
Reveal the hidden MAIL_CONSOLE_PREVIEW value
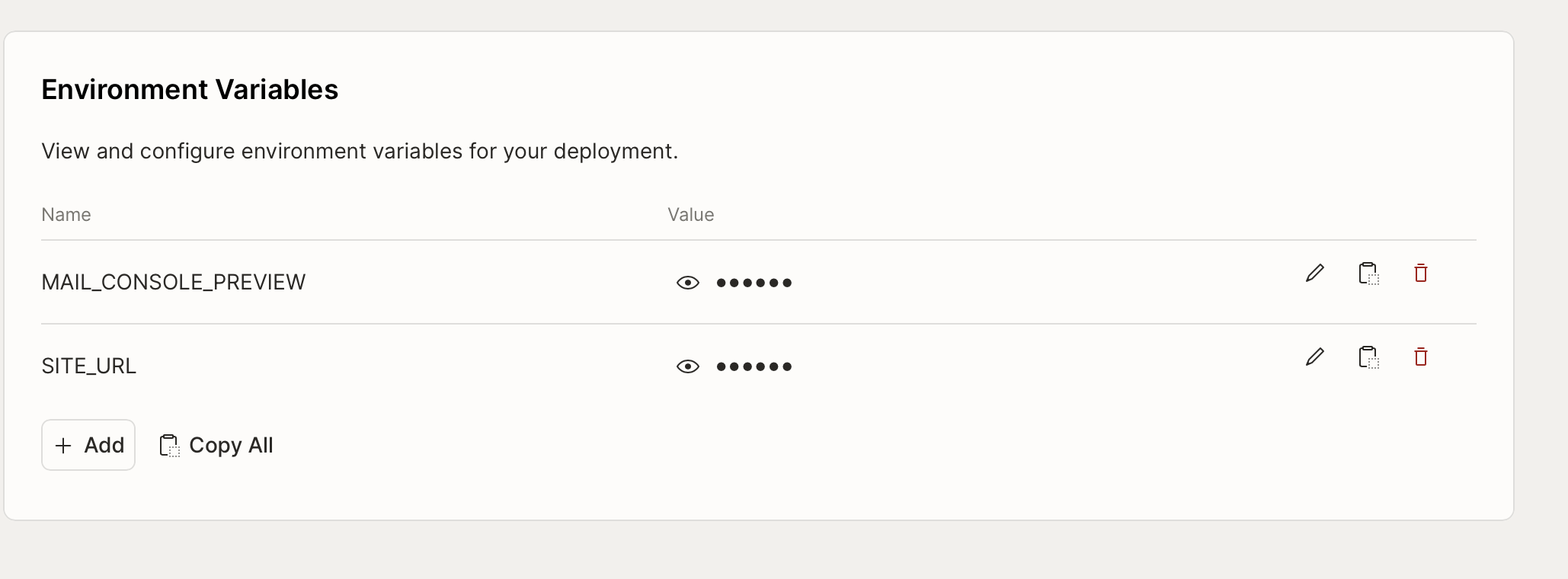pos(687,283)
